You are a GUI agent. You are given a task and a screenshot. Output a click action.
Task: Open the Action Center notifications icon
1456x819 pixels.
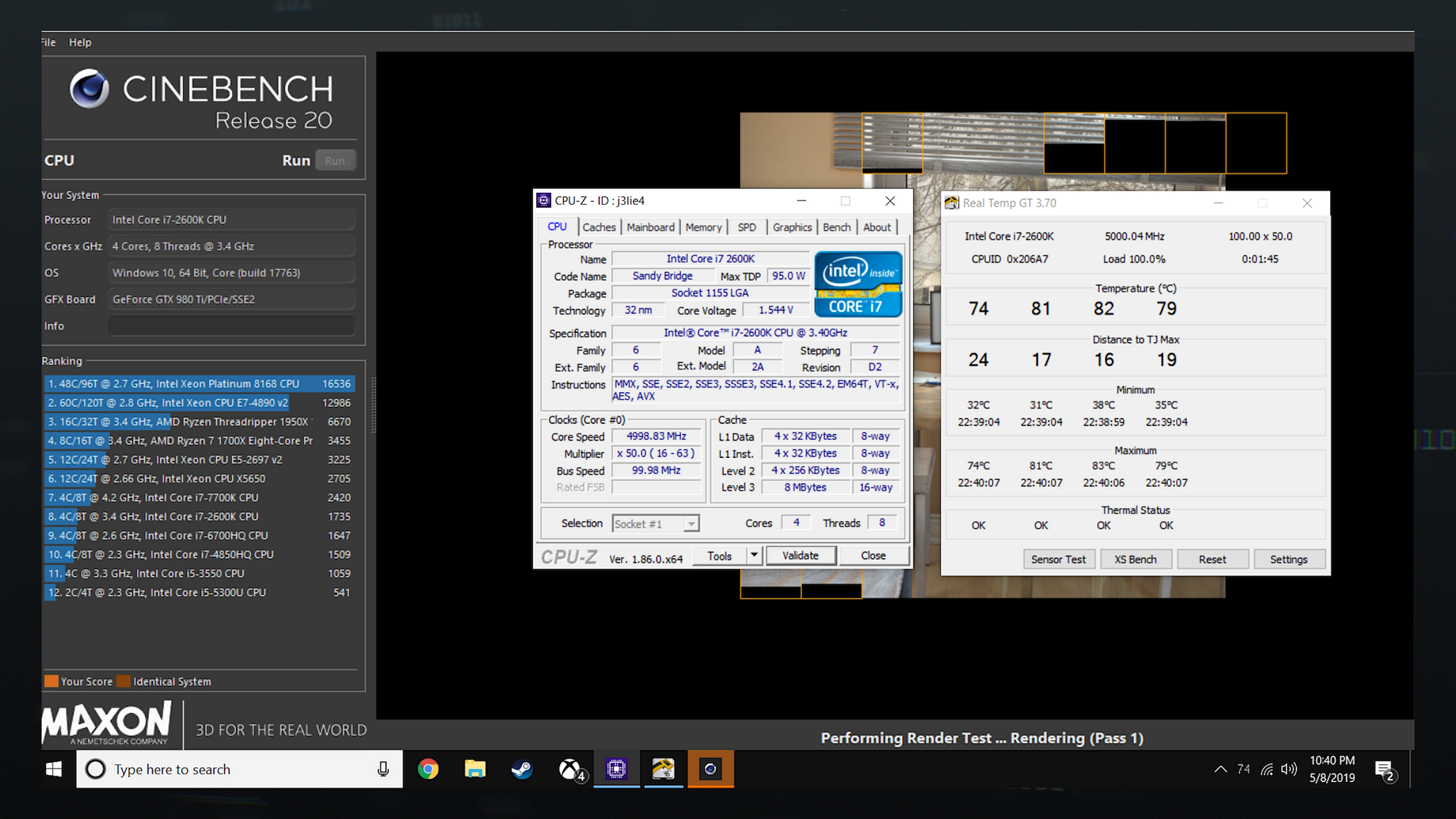(x=1383, y=769)
